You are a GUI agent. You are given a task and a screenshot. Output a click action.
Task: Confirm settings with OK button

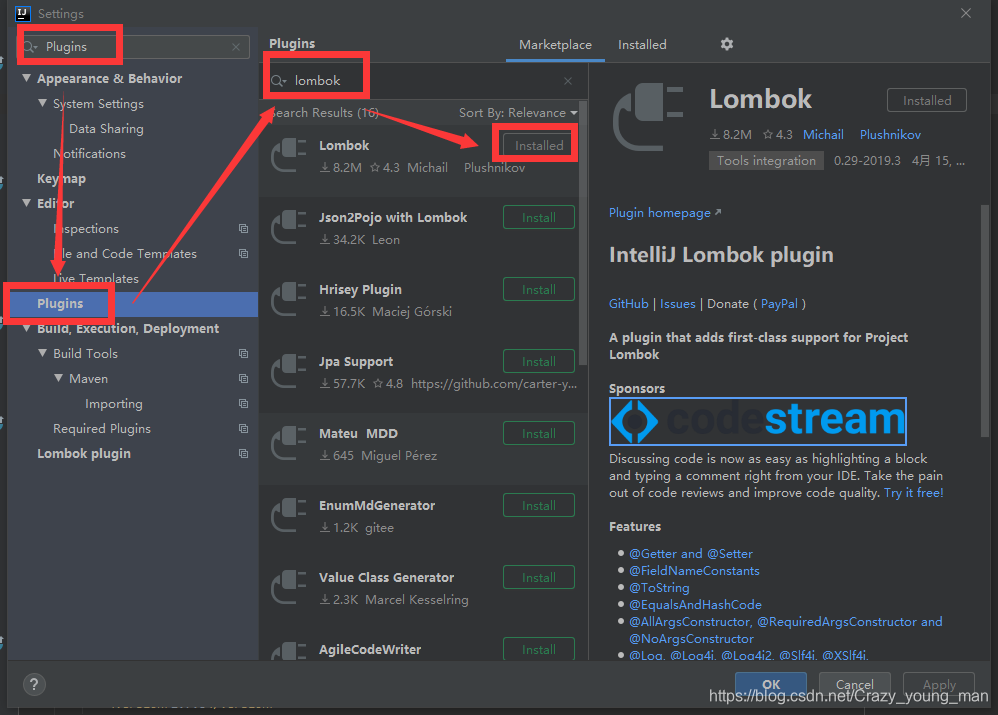click(x=771, y=684)
